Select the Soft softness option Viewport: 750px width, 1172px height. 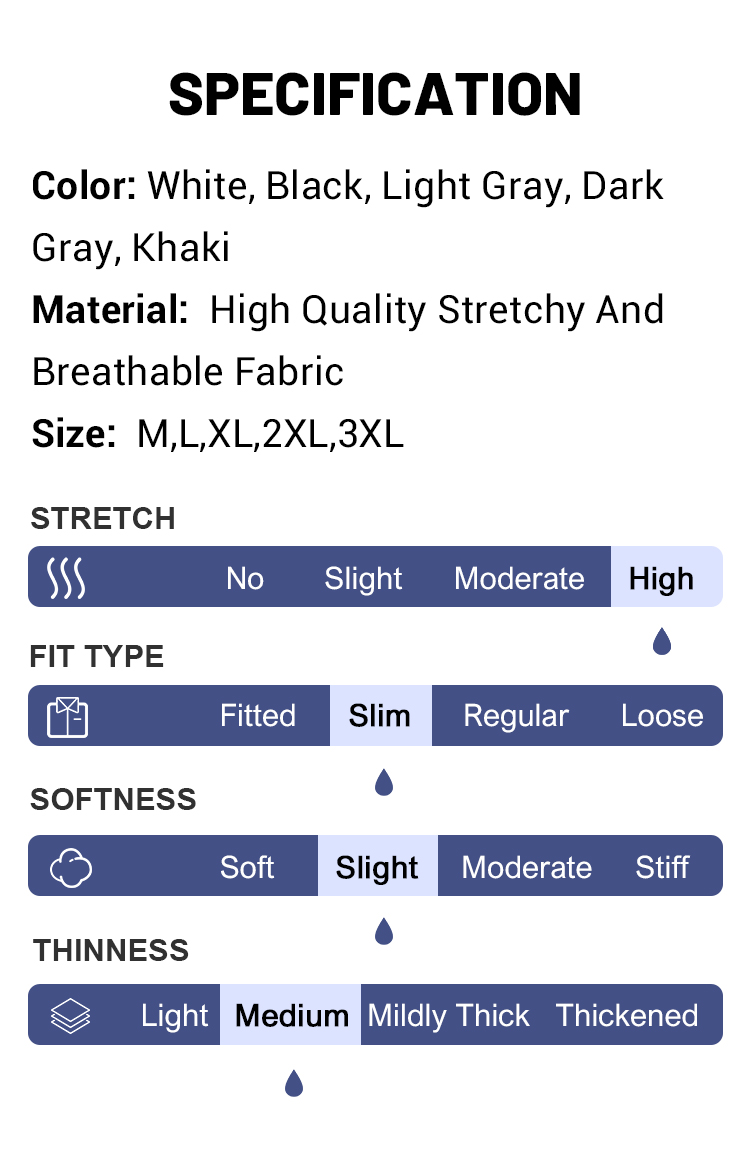[247, 866]
